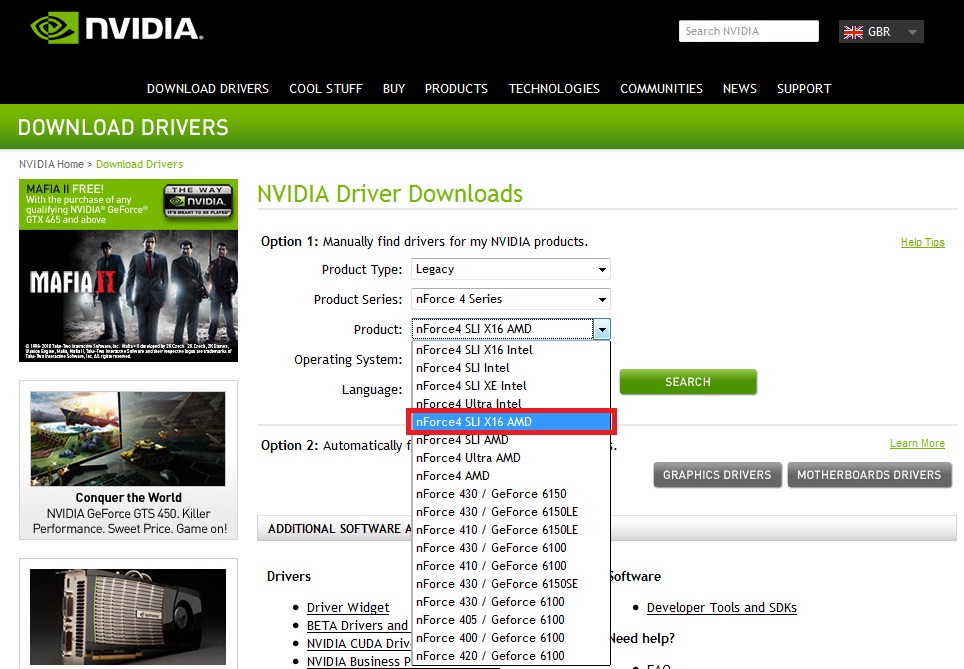964x669 pixels.
Task: Select nForce 405 / Geforce 6100 option
Action: (x=510, y=620)
